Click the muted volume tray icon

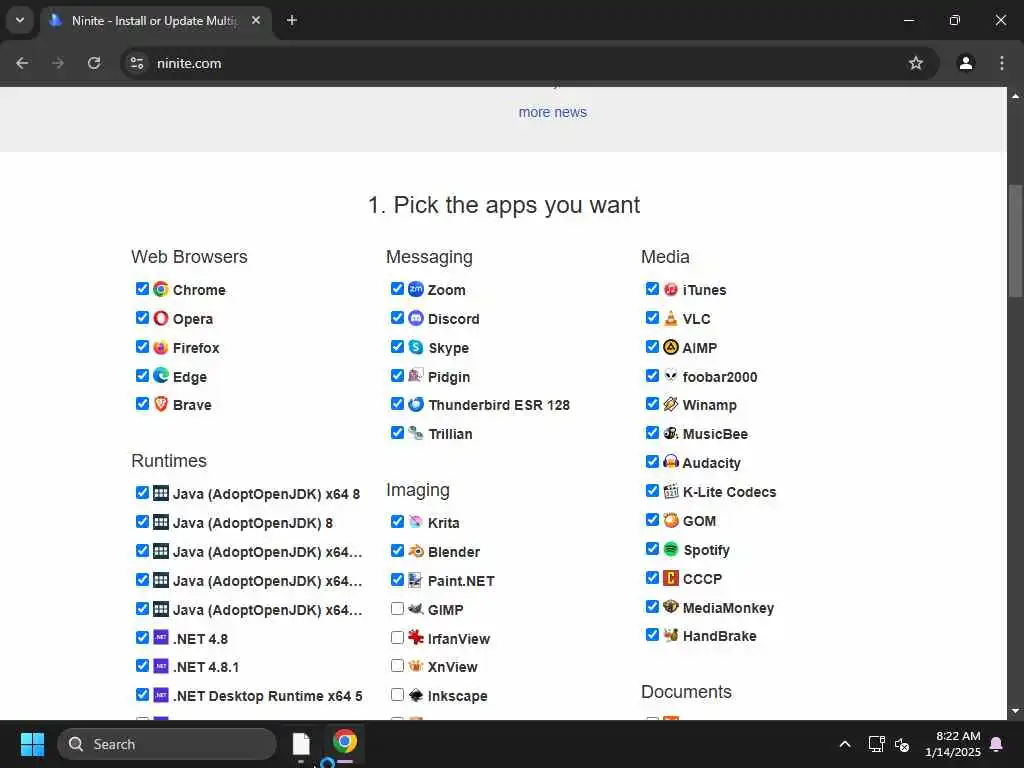click(x=902, y=744)
